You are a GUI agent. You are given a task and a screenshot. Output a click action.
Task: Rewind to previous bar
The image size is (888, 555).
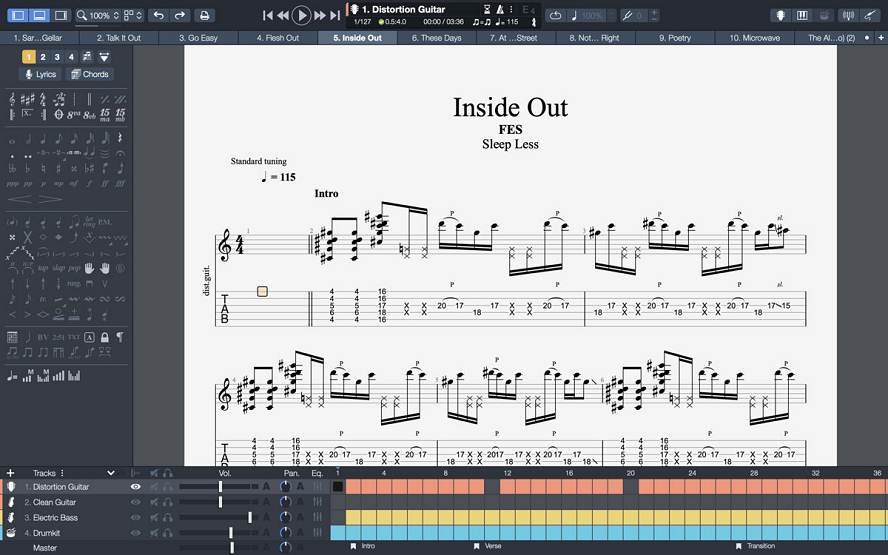point(283,15)
